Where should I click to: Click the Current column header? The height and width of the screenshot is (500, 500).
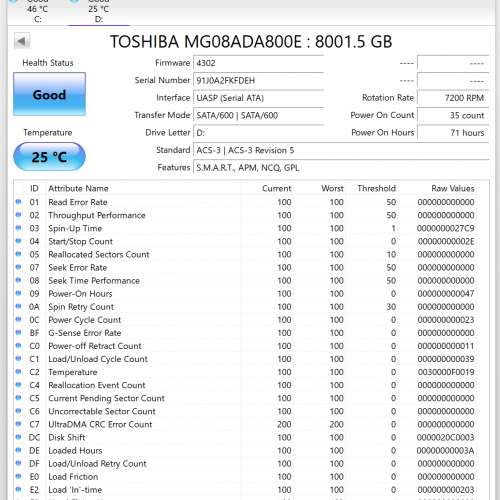(276, 188)
